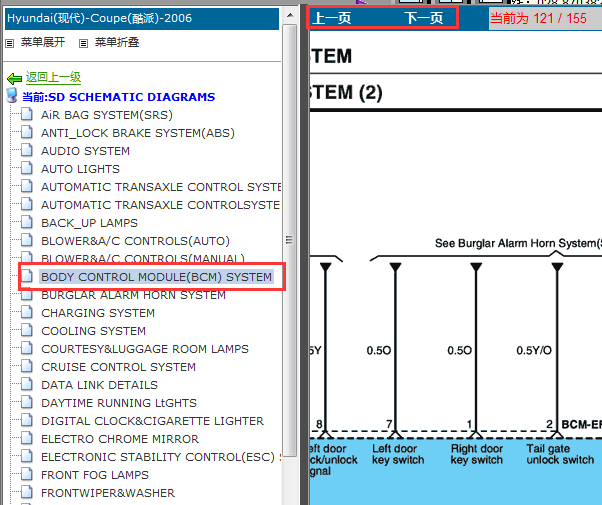The height and width of the screenshot is (505, 602).
Task: Click the page icon beside COURTESY&LUGGAGE ROOM LAMPS
Action: pyautogui.click(x=26, y=349)
